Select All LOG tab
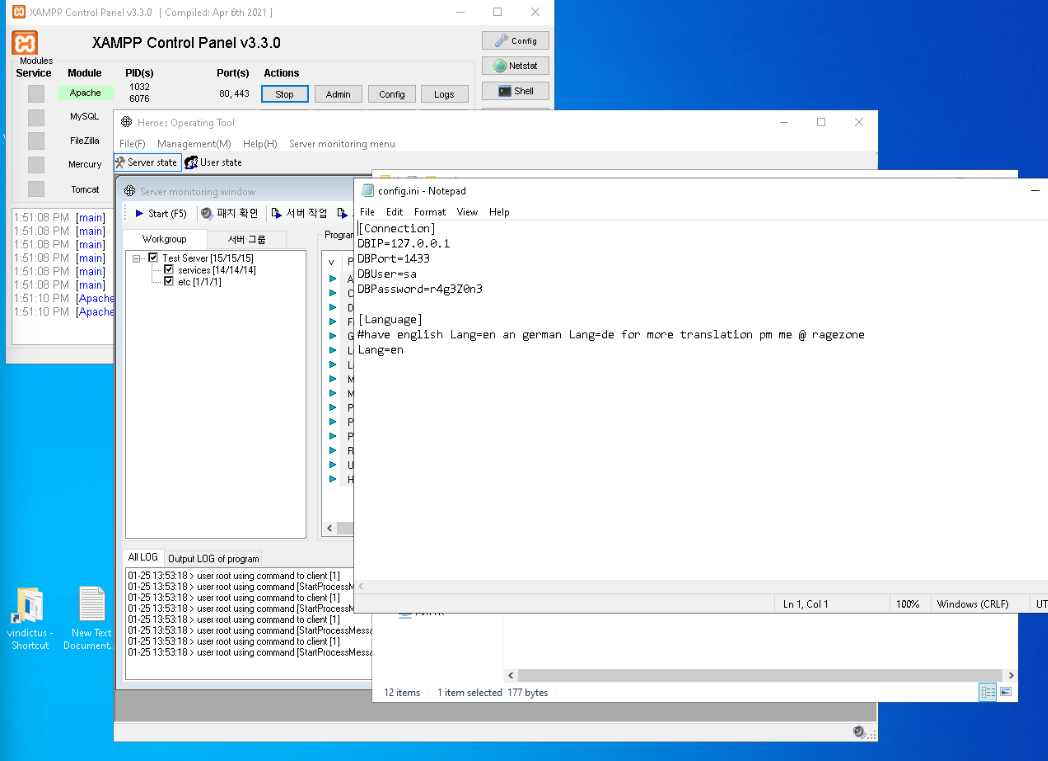Screen dimensions: 1048x761 pyautogui.click(x=143, y=557)
